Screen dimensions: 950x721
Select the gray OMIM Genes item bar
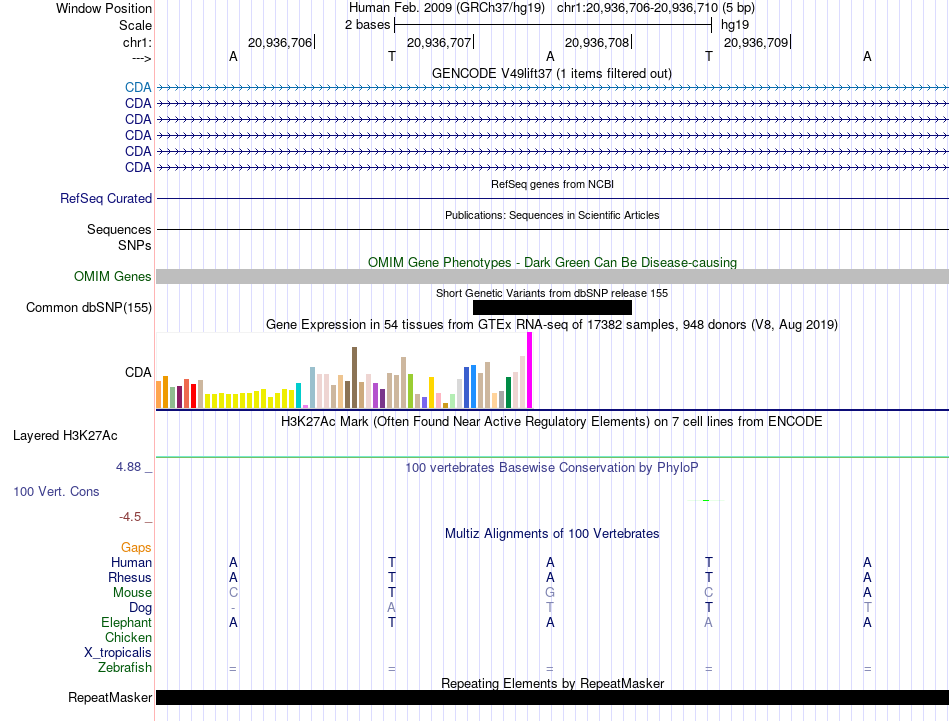coord(552,276)
